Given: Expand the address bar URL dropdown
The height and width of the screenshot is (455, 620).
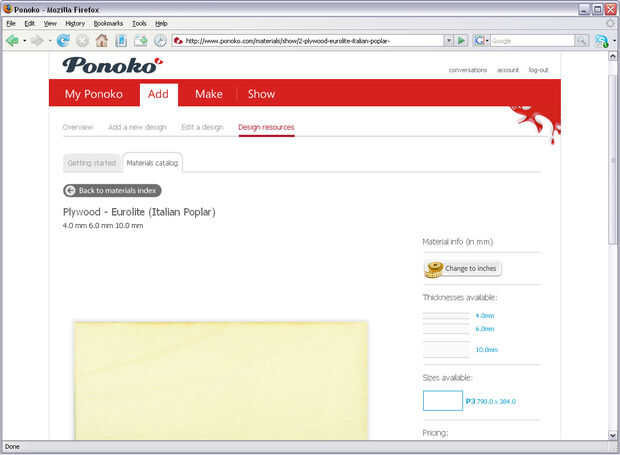Looking at the screenshot, I should pyautogui.click(x=448, y=40).
